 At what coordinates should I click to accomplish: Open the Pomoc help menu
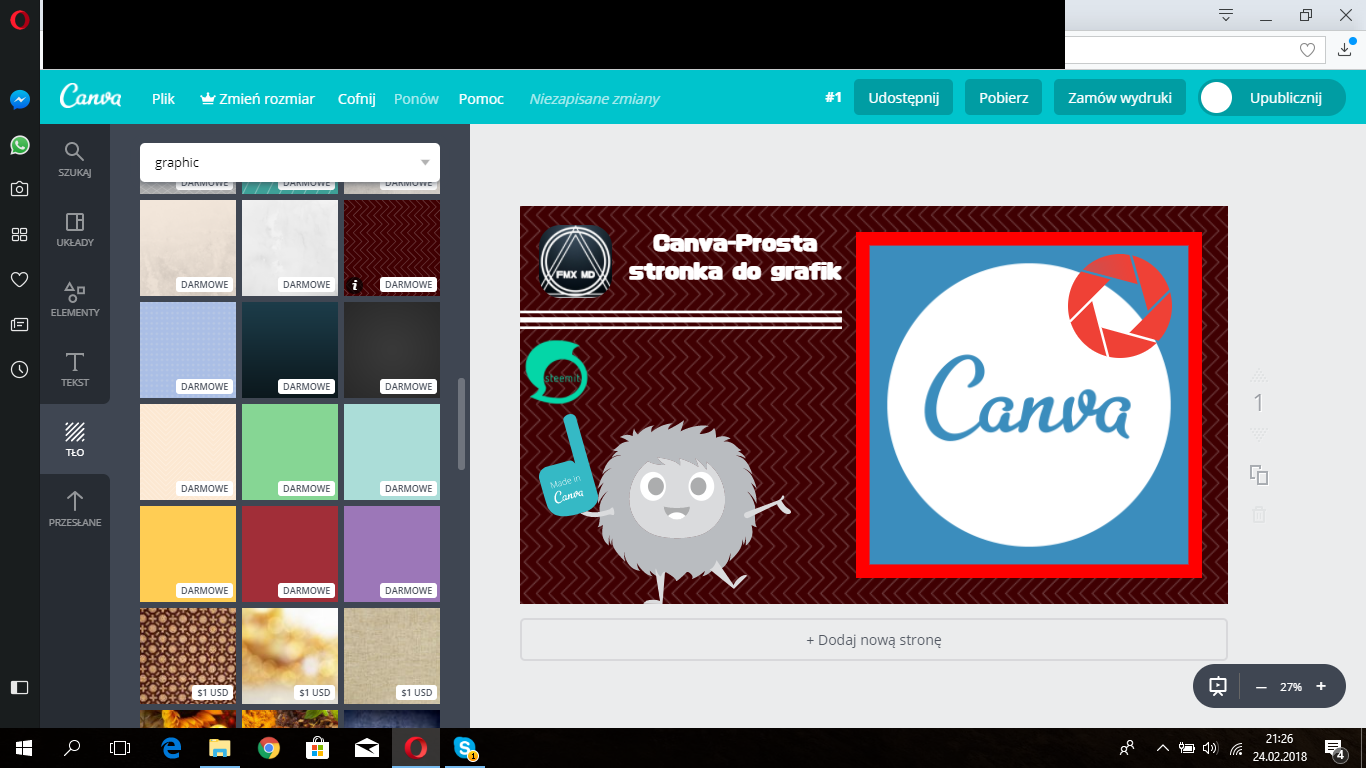click(481, 98)
